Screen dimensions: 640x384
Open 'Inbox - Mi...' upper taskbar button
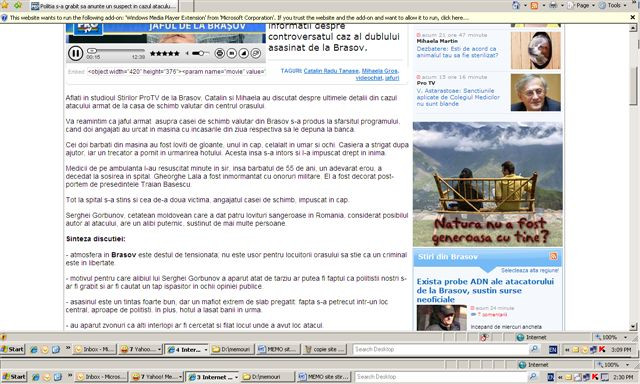(95, 349)
